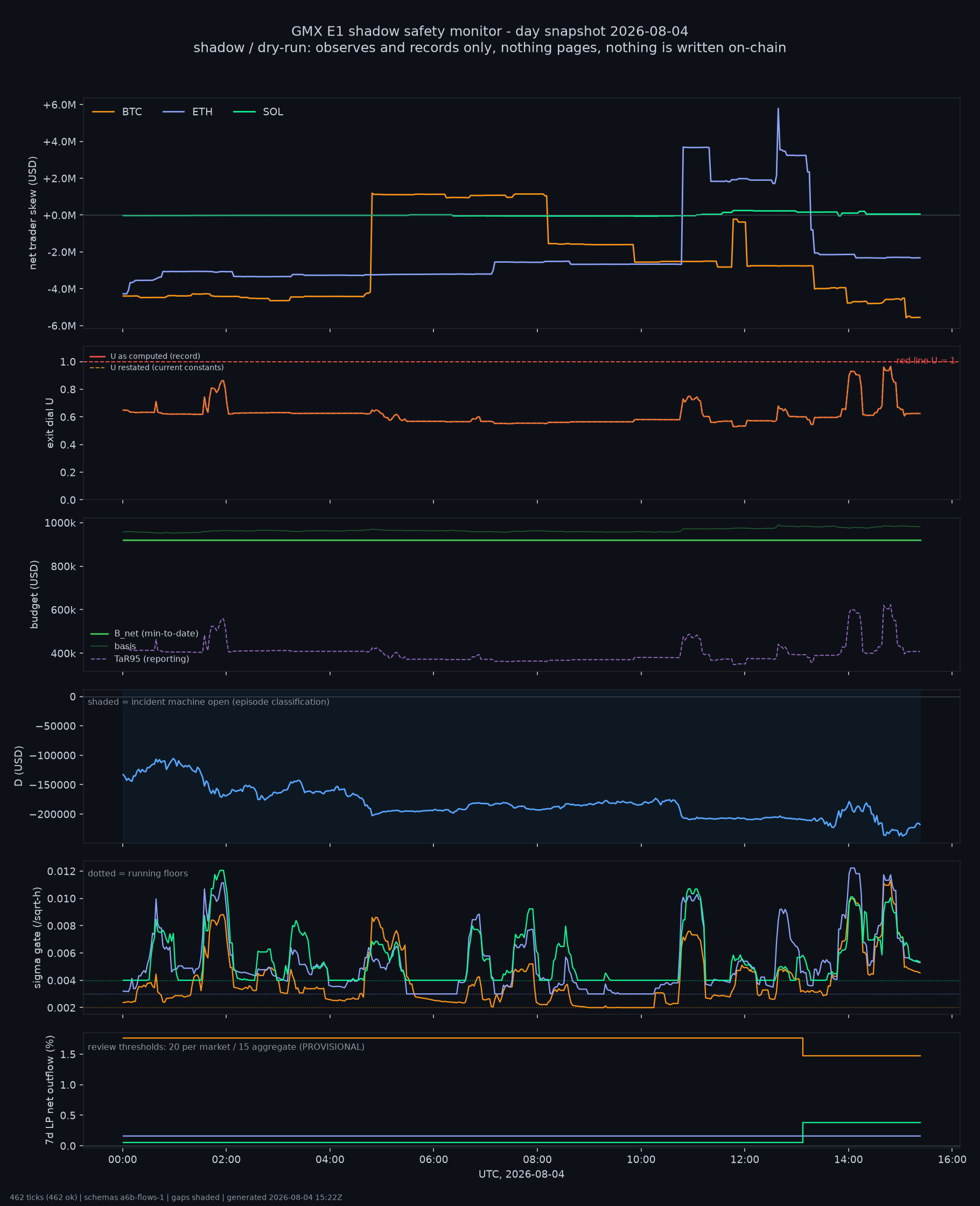The width and height of the screenshot is (980, 1206).
Task: Select the 'exit dial U' axis label
Action: click(x=50, y=423)
